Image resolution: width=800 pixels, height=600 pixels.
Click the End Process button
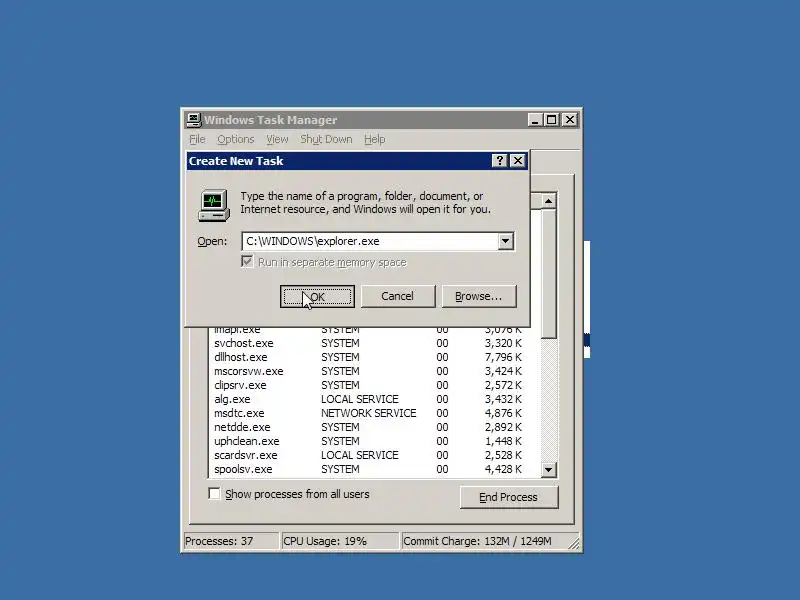pos(509,497)
